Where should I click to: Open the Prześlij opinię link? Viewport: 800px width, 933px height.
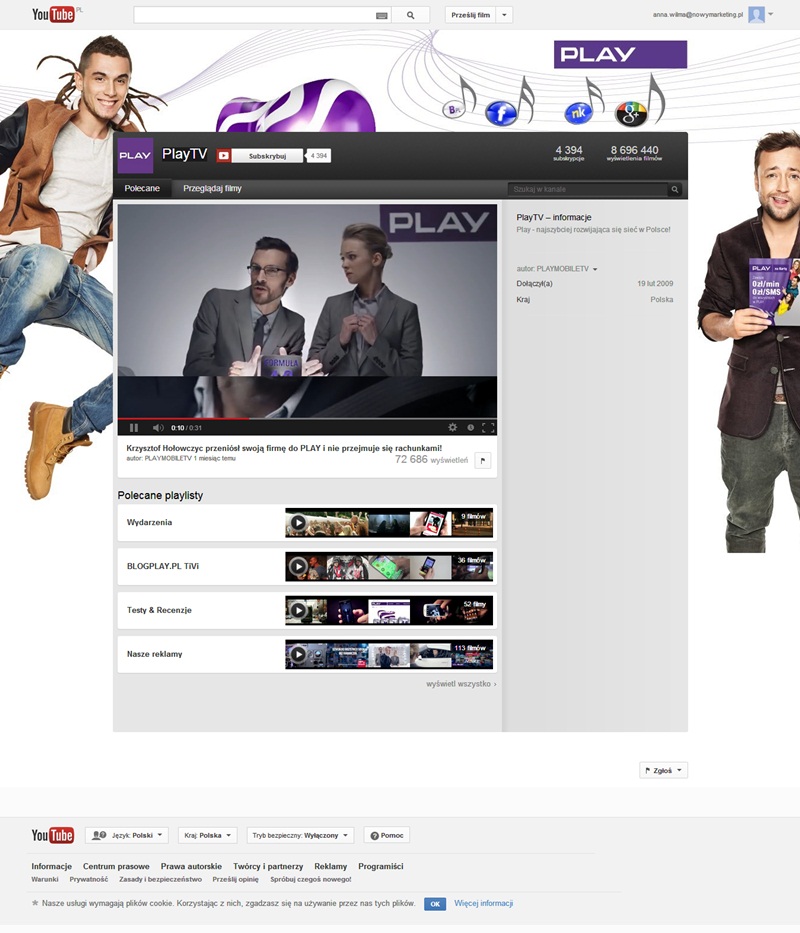click(236, 879)
